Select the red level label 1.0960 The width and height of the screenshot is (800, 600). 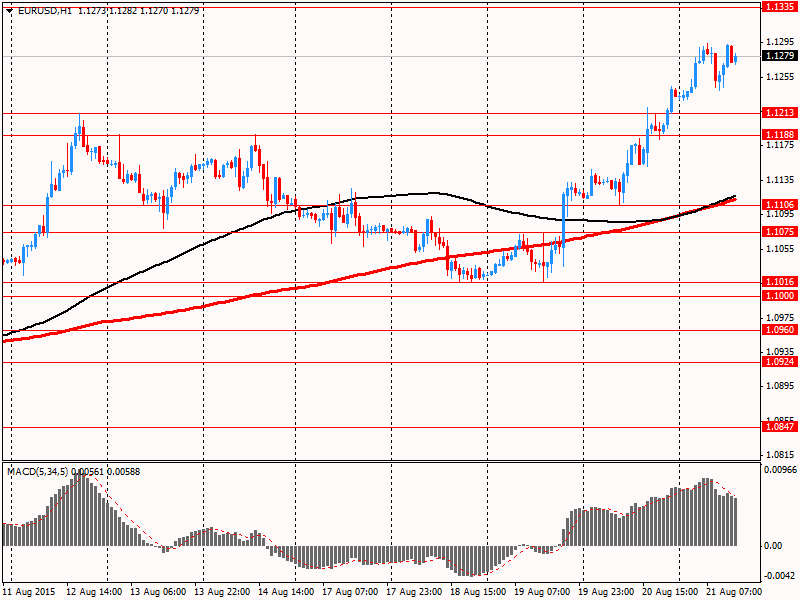click(780, 330)
